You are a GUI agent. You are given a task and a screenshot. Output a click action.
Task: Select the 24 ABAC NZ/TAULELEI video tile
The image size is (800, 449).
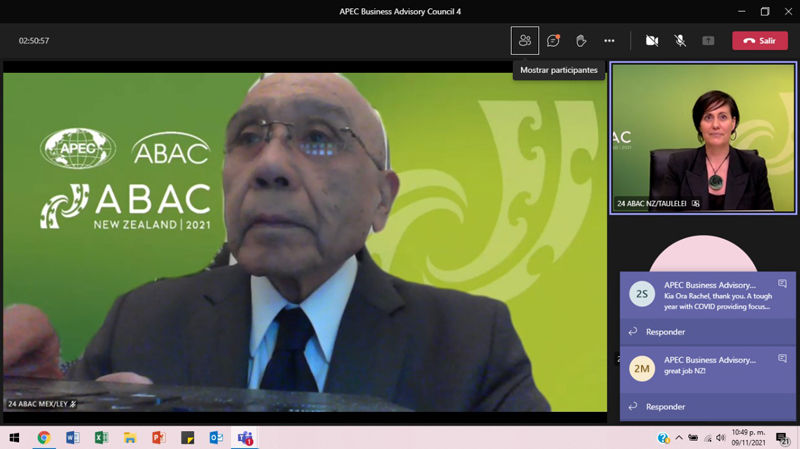coord(703,138)
